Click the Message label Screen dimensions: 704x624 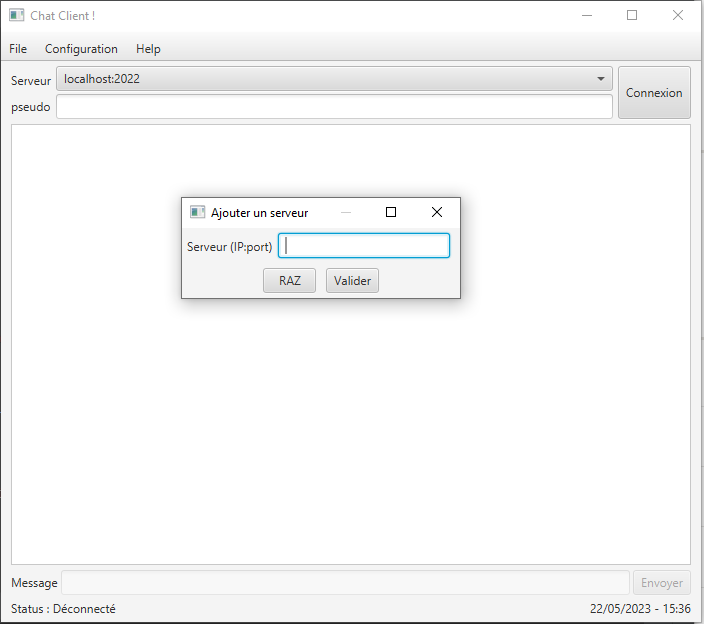(x=34, y=583)
